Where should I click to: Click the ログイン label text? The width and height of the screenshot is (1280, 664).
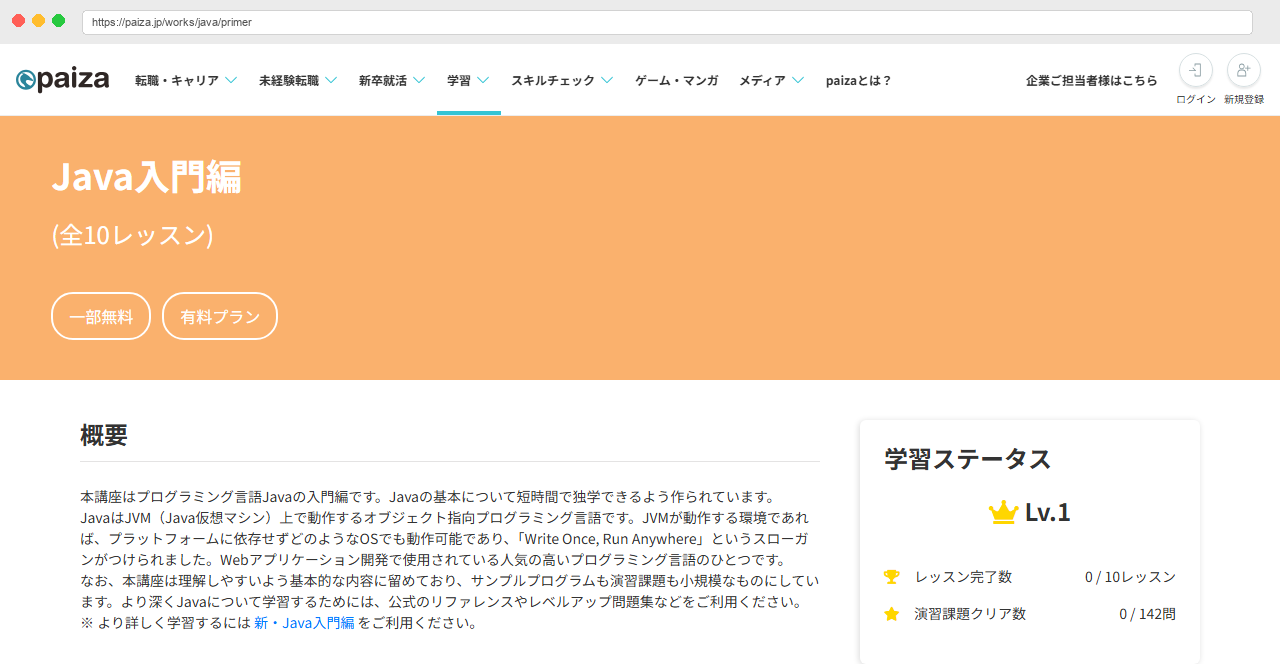pyautogui.click(x=1196, y=99)
